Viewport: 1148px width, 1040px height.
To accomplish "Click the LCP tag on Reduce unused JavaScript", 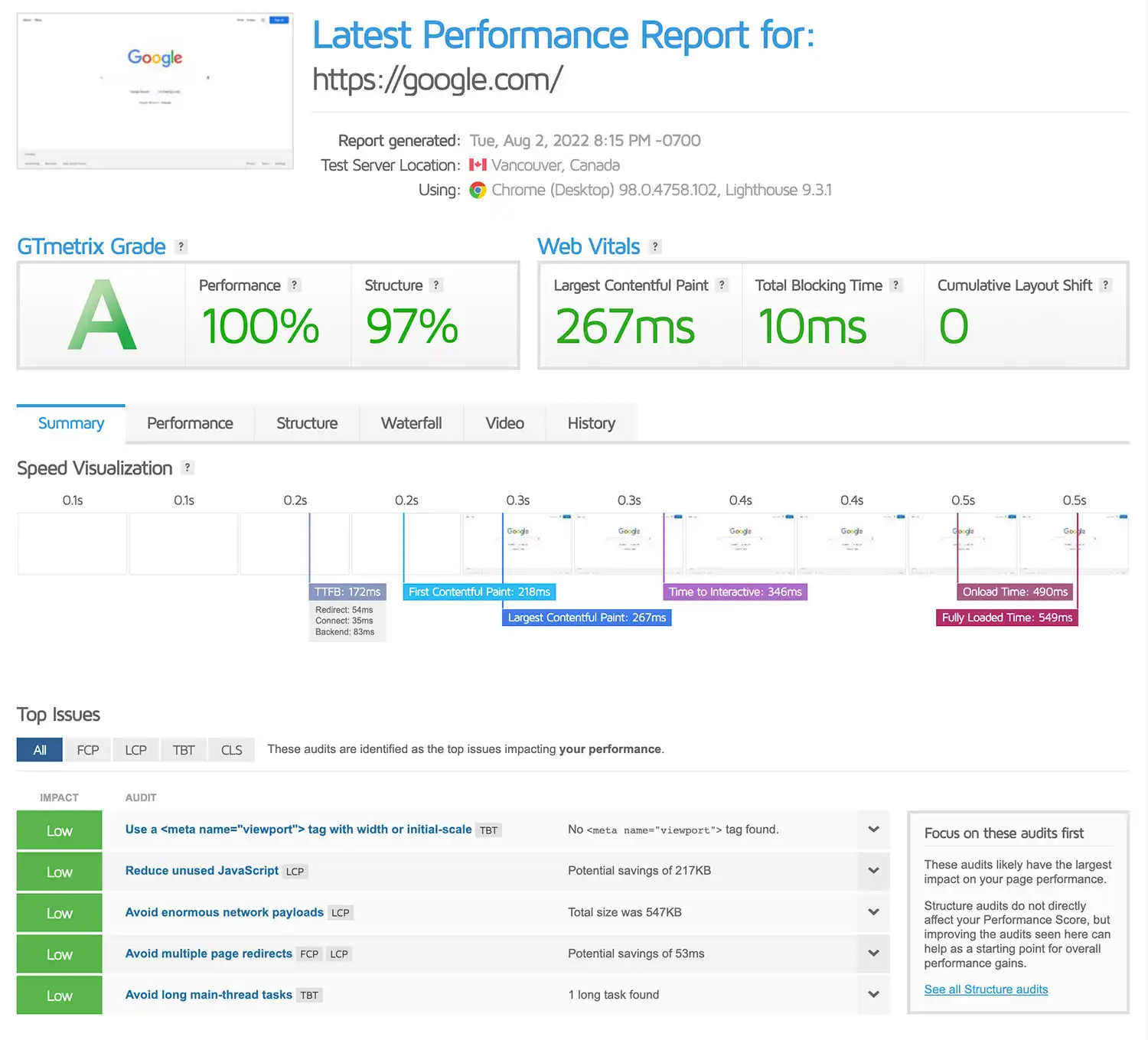I will [x=295, y=872].
